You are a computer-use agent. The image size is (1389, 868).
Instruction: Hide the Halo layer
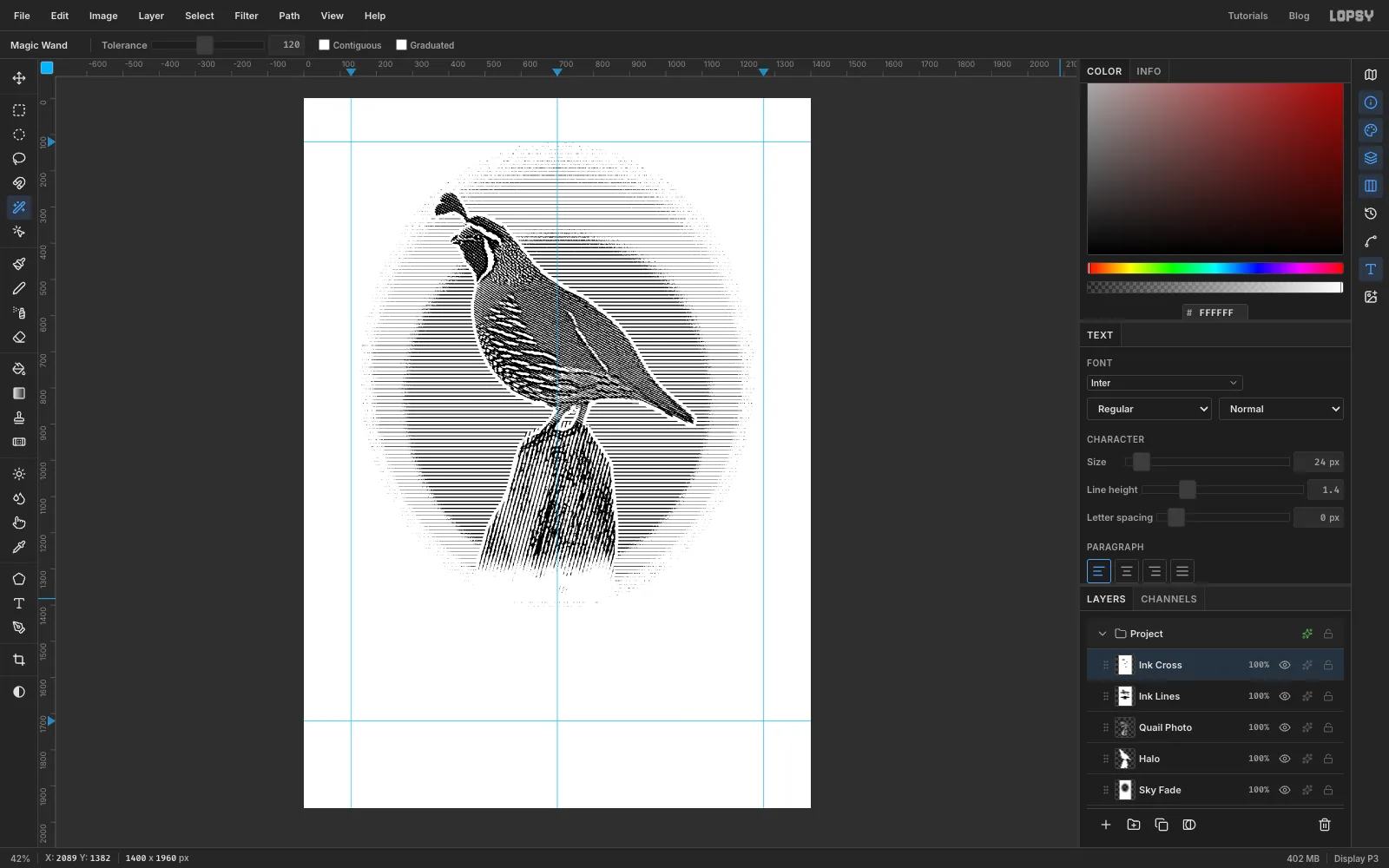pyautogui.click(x=1285, y=759)
